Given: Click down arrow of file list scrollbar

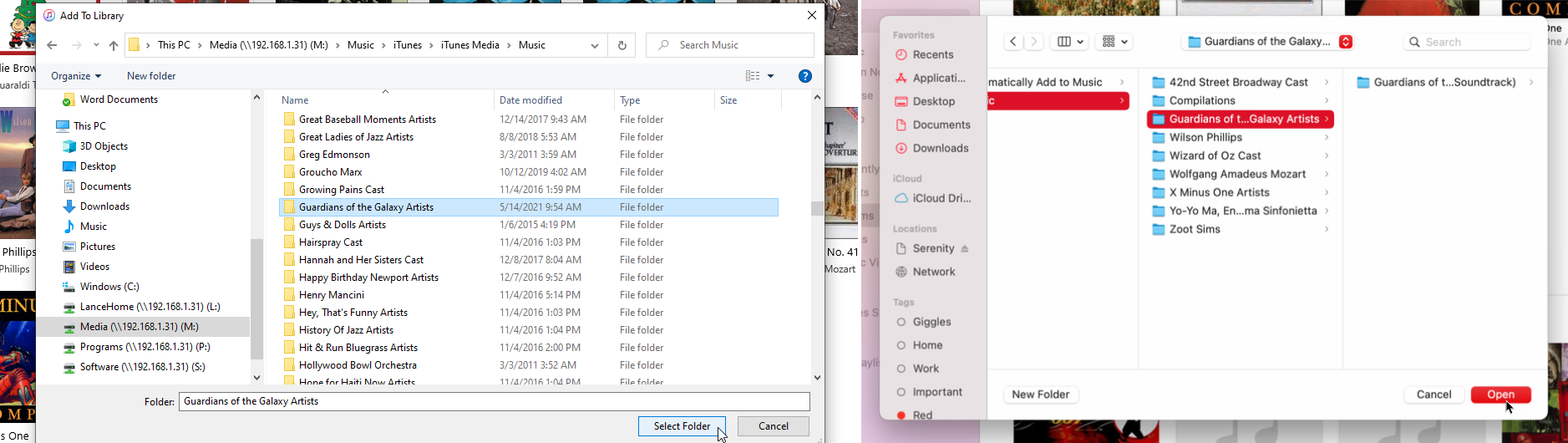Looking at the screenshot, I should [x=817, y=378].
